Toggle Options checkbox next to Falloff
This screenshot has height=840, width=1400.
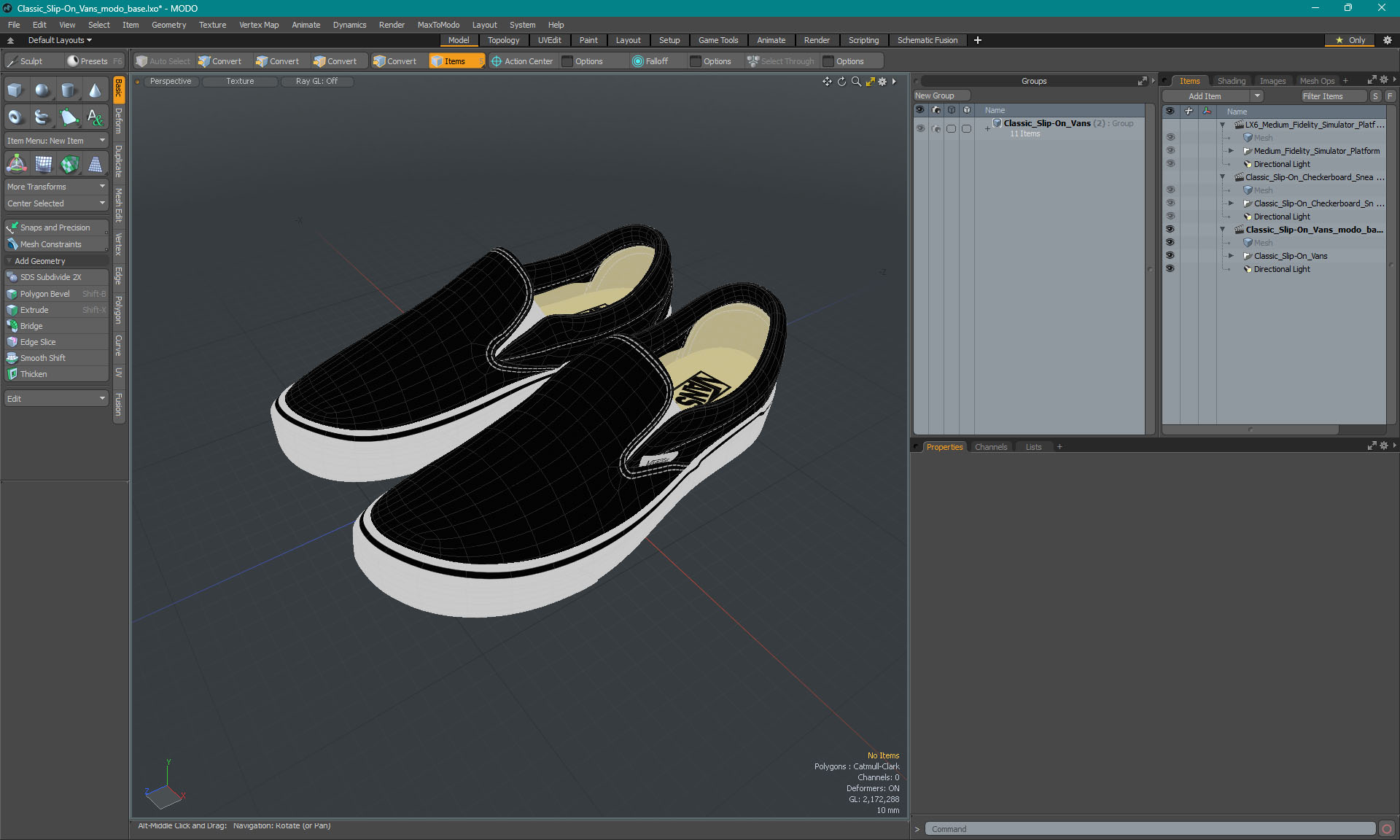pyautogui.click(x=696, y=61)
